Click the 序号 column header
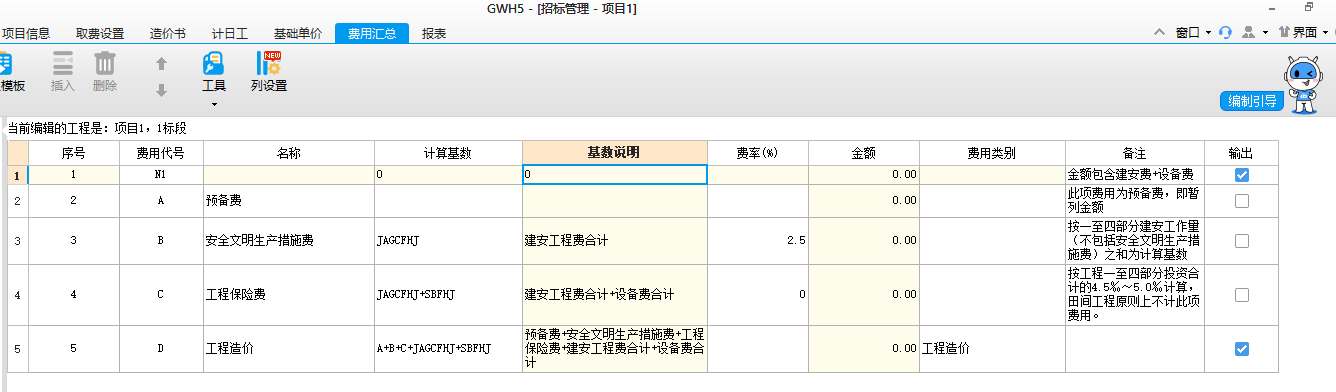The image size is (1336, 392). click(x=73, y=153)
